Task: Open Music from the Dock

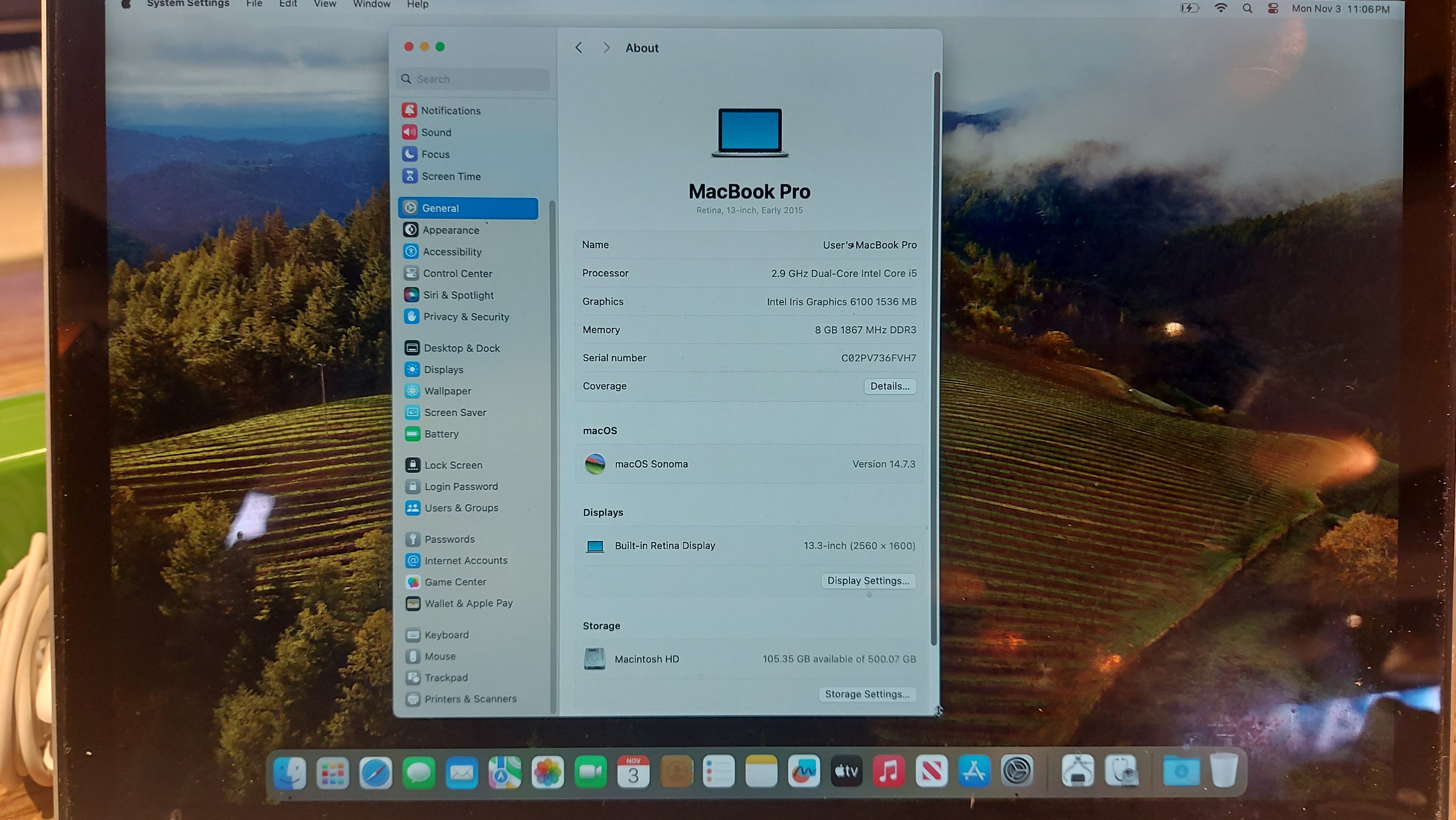Action: [x=888, y=771]
